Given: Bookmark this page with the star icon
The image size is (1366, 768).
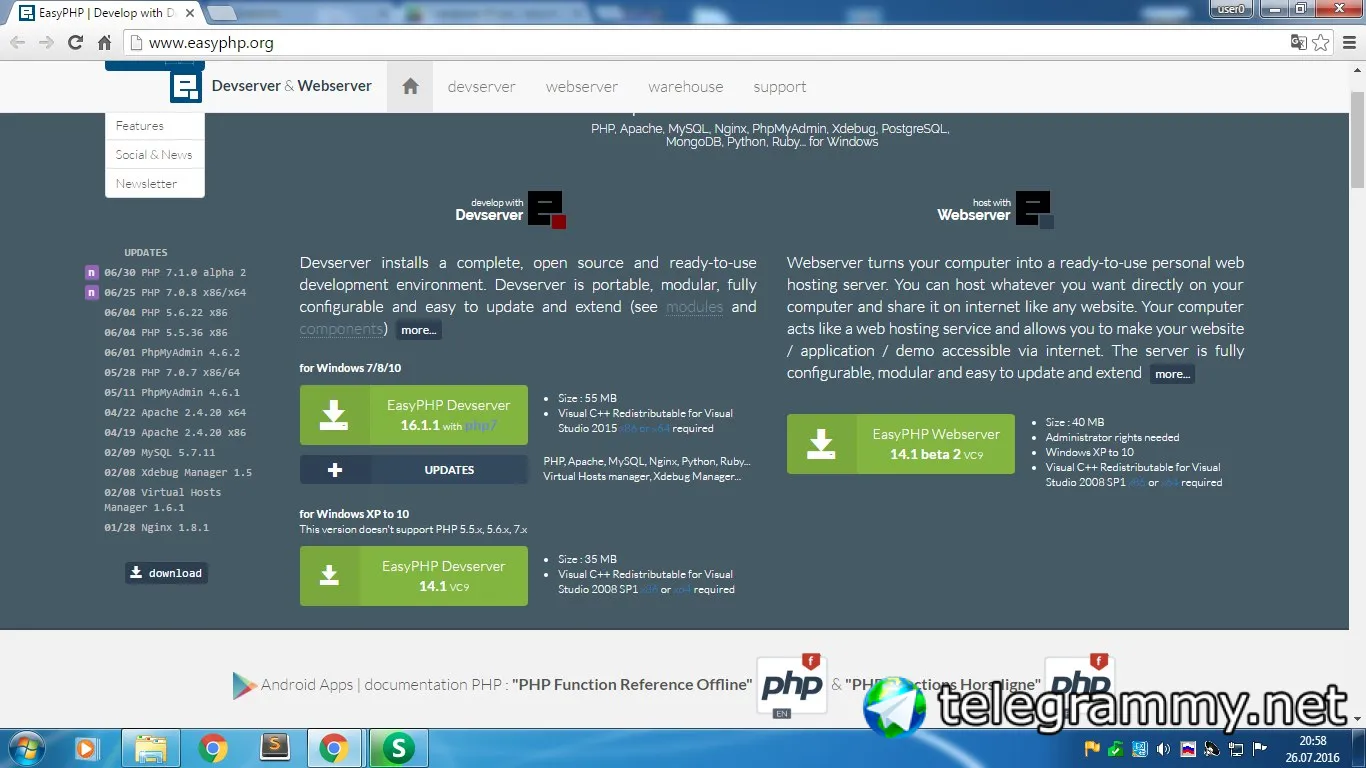Looking at the screenshot, I should 1321,43.
